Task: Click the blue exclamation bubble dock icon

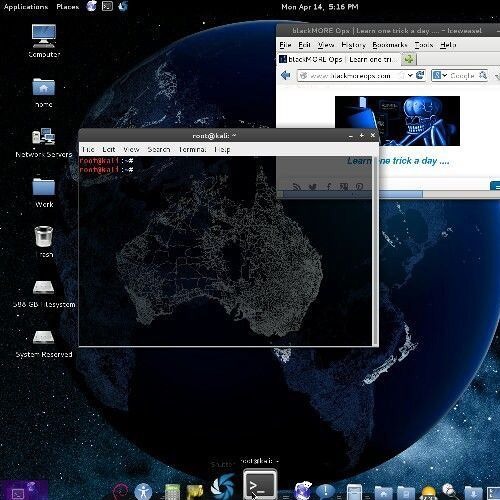Action: pos(326,491)
